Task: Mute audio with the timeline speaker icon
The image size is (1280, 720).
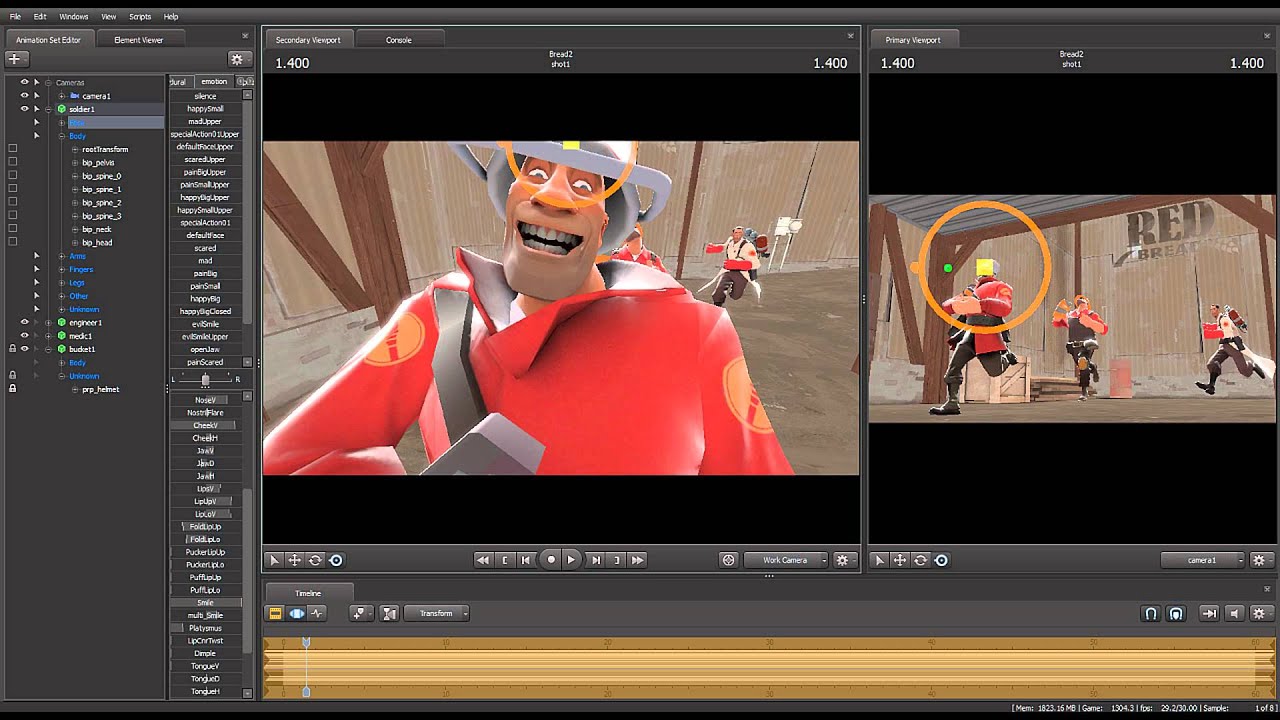Action: (1235, 613)
